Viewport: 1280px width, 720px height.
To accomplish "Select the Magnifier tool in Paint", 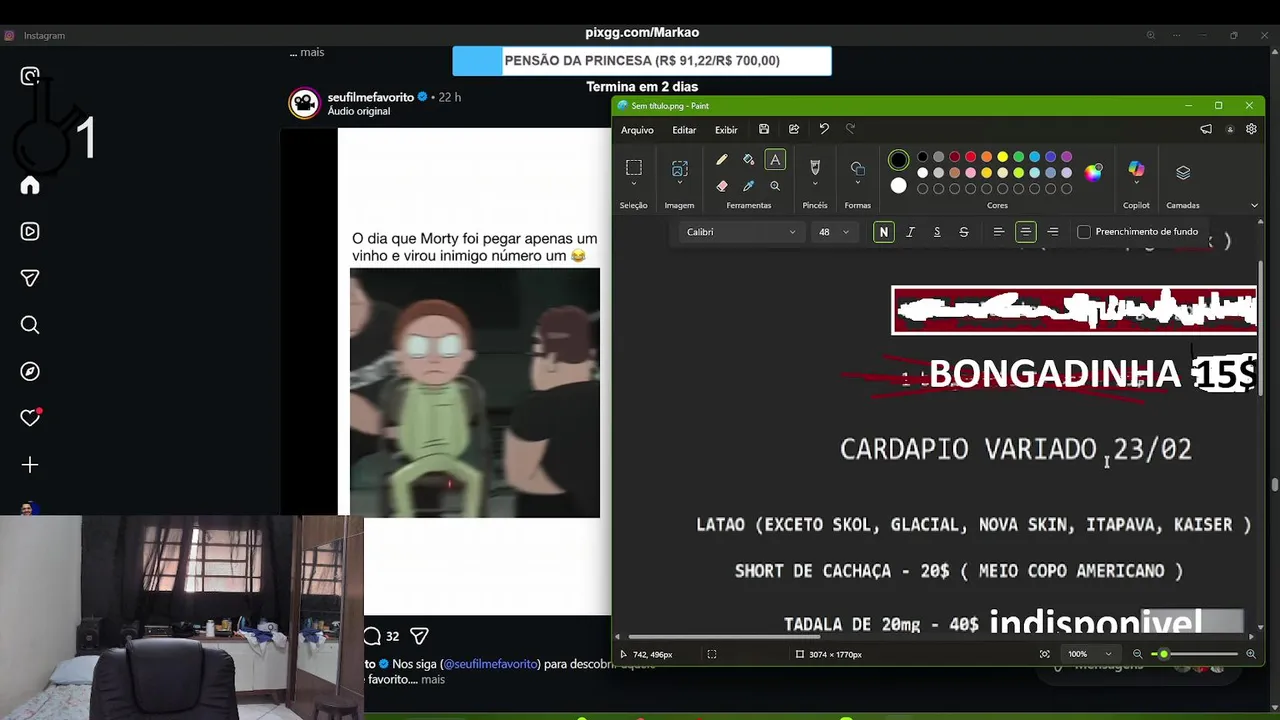I will (x=775, y=186).
